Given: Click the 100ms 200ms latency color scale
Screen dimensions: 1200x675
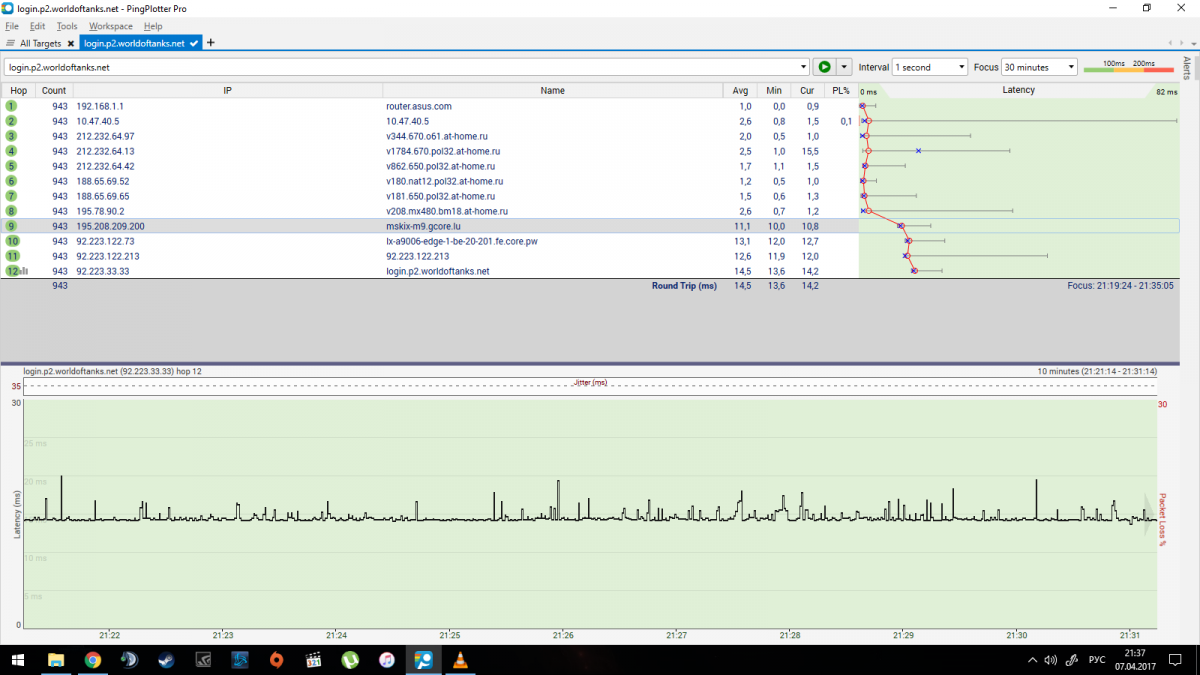Looking at the screenshot, I should (1128, 66).
